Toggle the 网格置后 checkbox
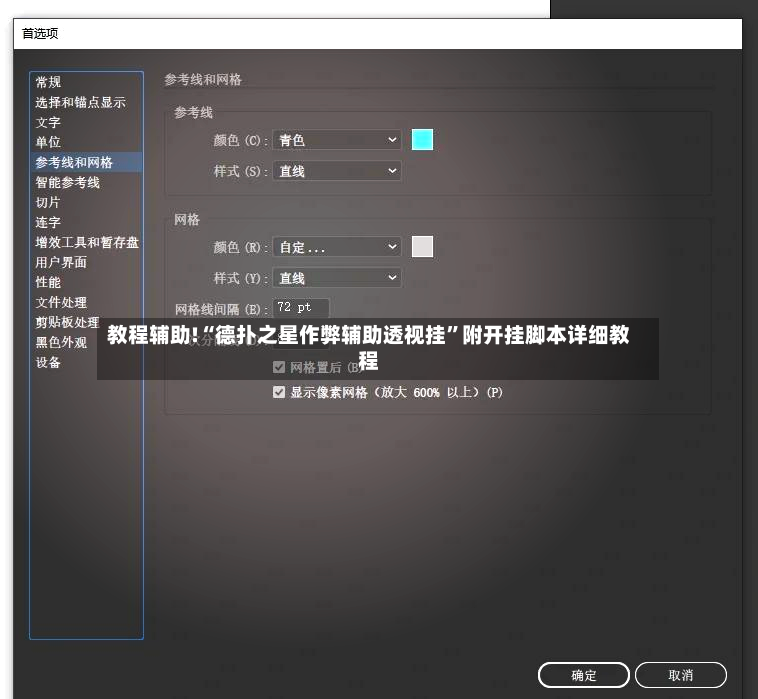Image resolution: width=758 pixels, height=699 pixels. (278, 367)
